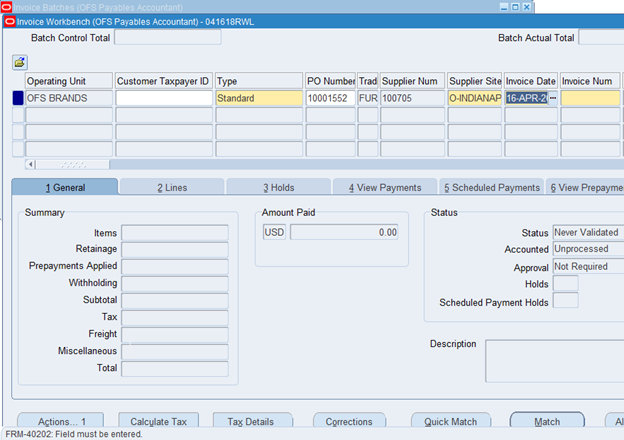Open the 5 Scheduled Payments tab
This screenshot has height=440, width=624.
pyautogui.click(x=492, y=187)
